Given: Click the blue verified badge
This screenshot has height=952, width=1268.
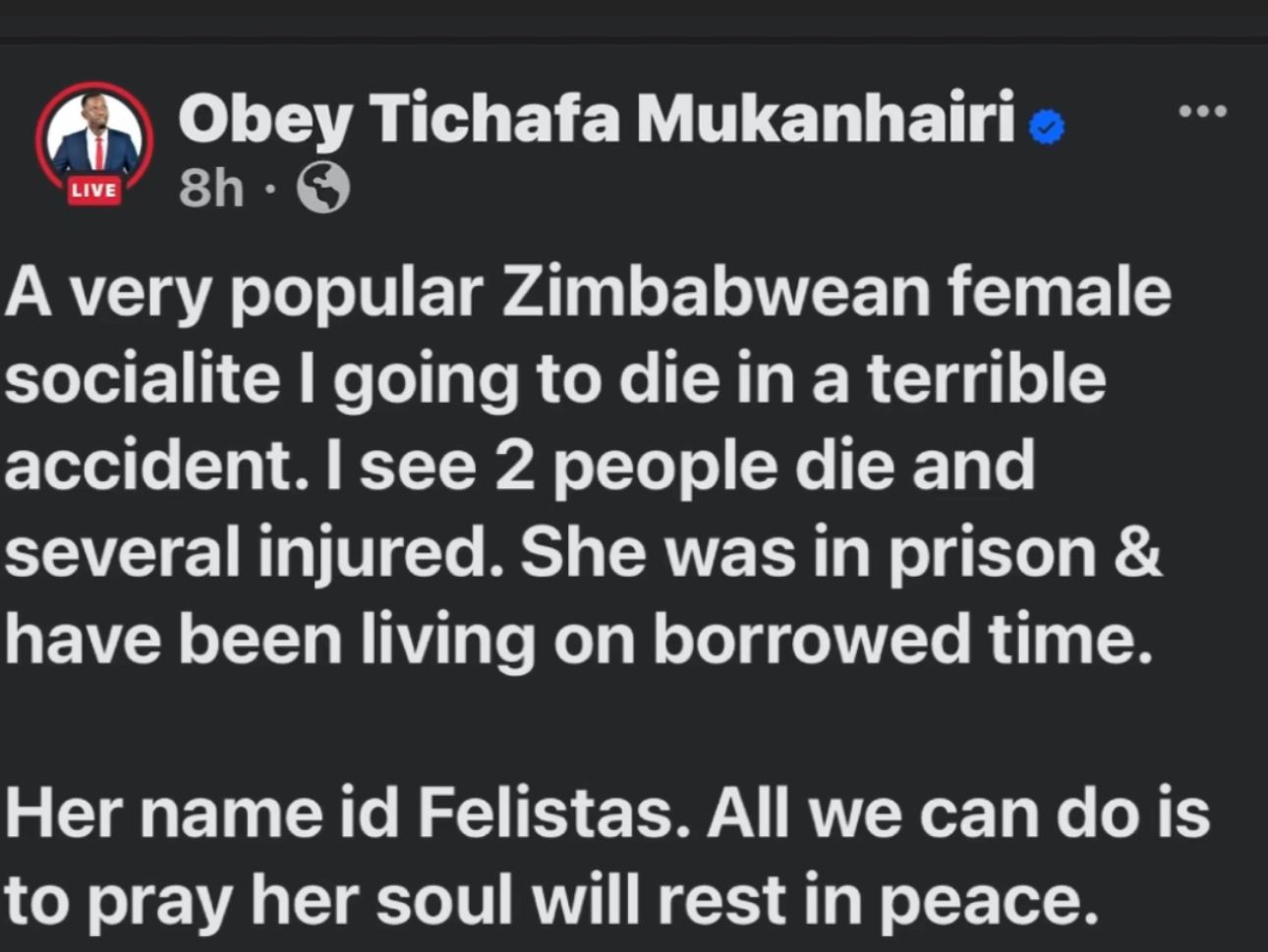Looking at the screenshot, I should 1047,126.
